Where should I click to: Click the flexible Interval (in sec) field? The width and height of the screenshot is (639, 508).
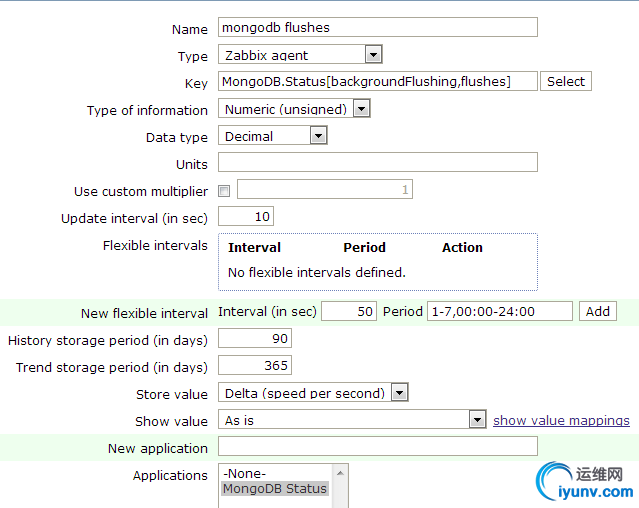(x=348, y=312)
